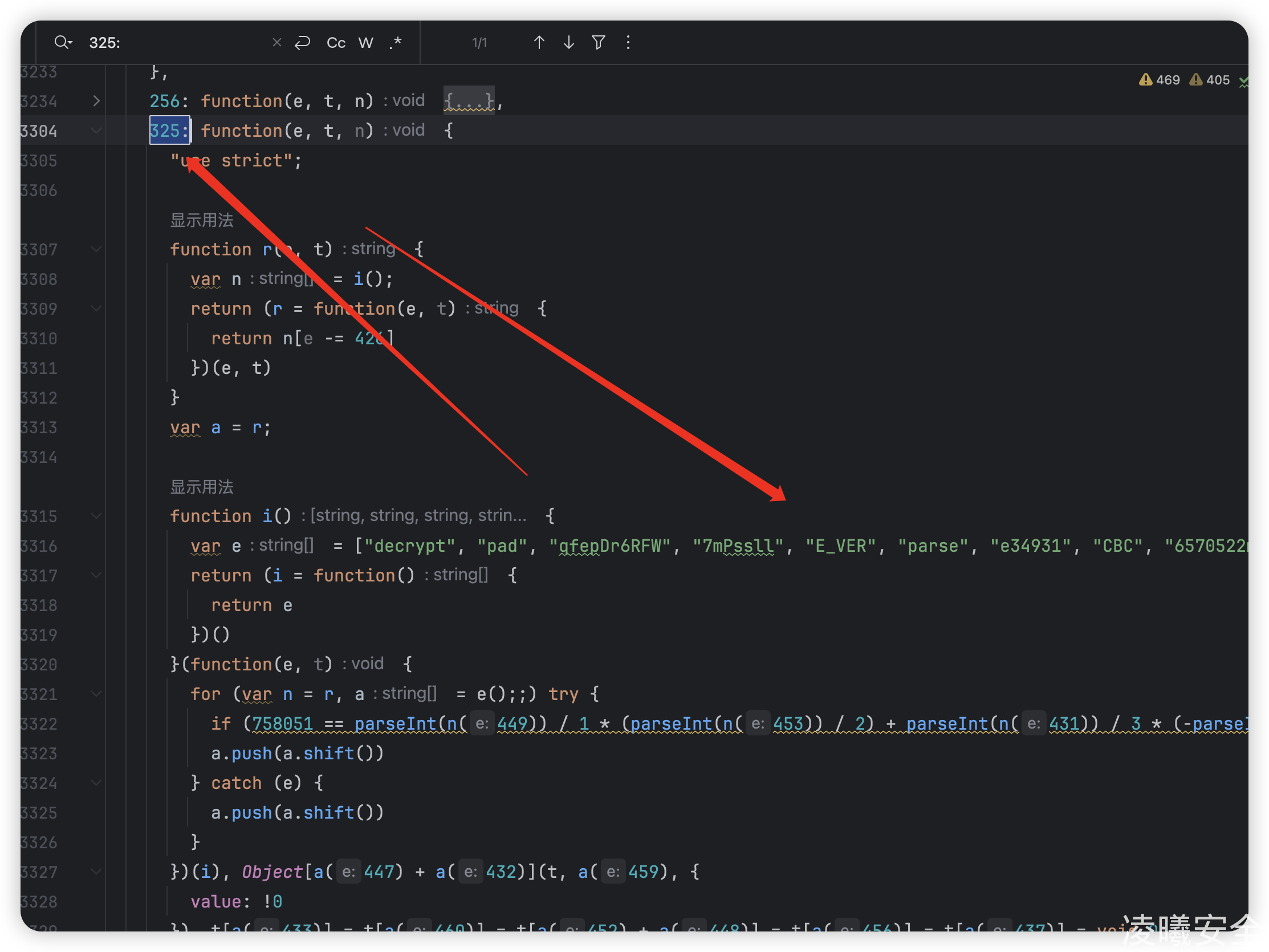The width and height of the screenshot is (1269, 952).
Task: Click the search history magnifier icon
Action: click(x=63, y=42)
